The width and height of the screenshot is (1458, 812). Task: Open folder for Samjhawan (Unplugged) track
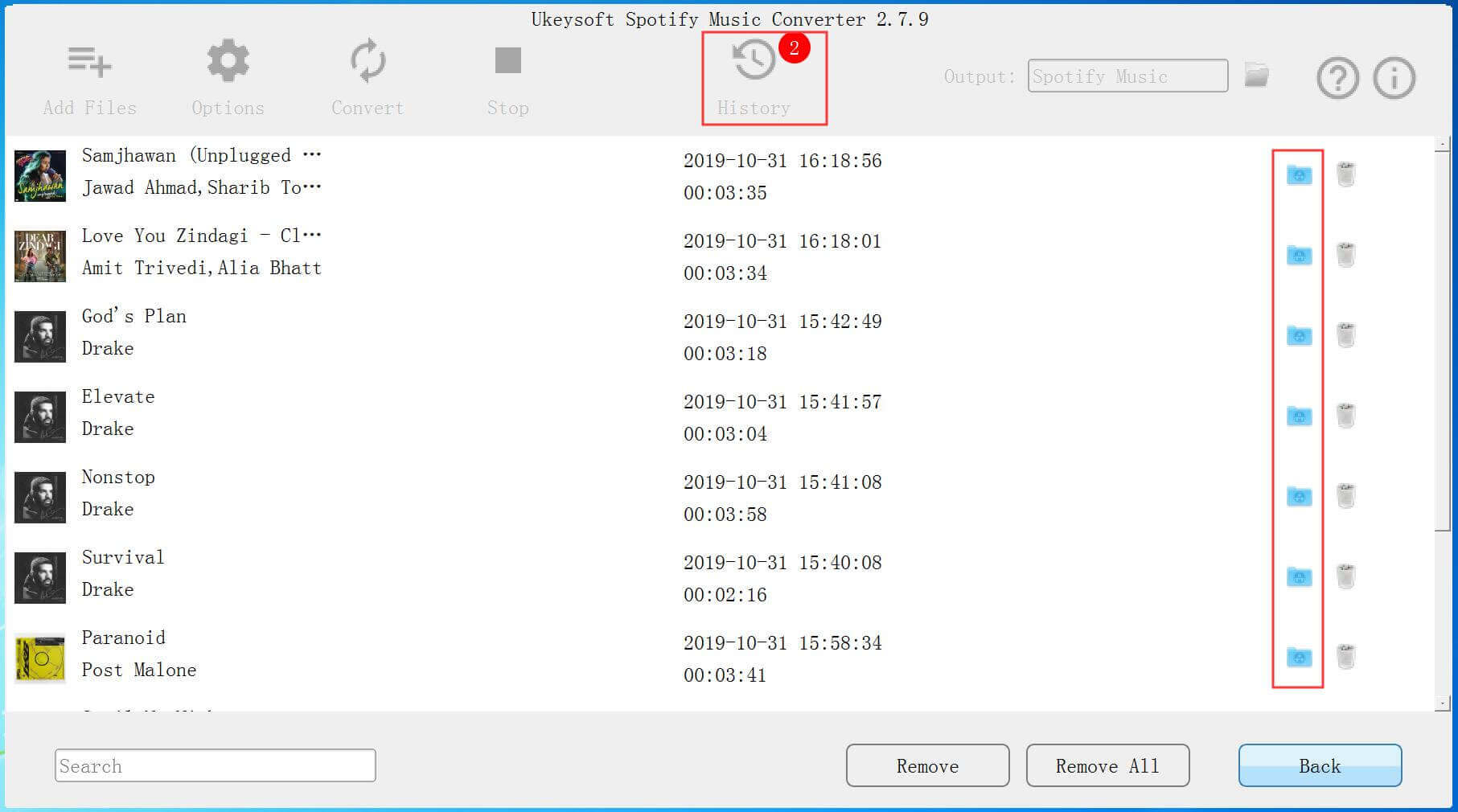click(x=1299, y=174)
